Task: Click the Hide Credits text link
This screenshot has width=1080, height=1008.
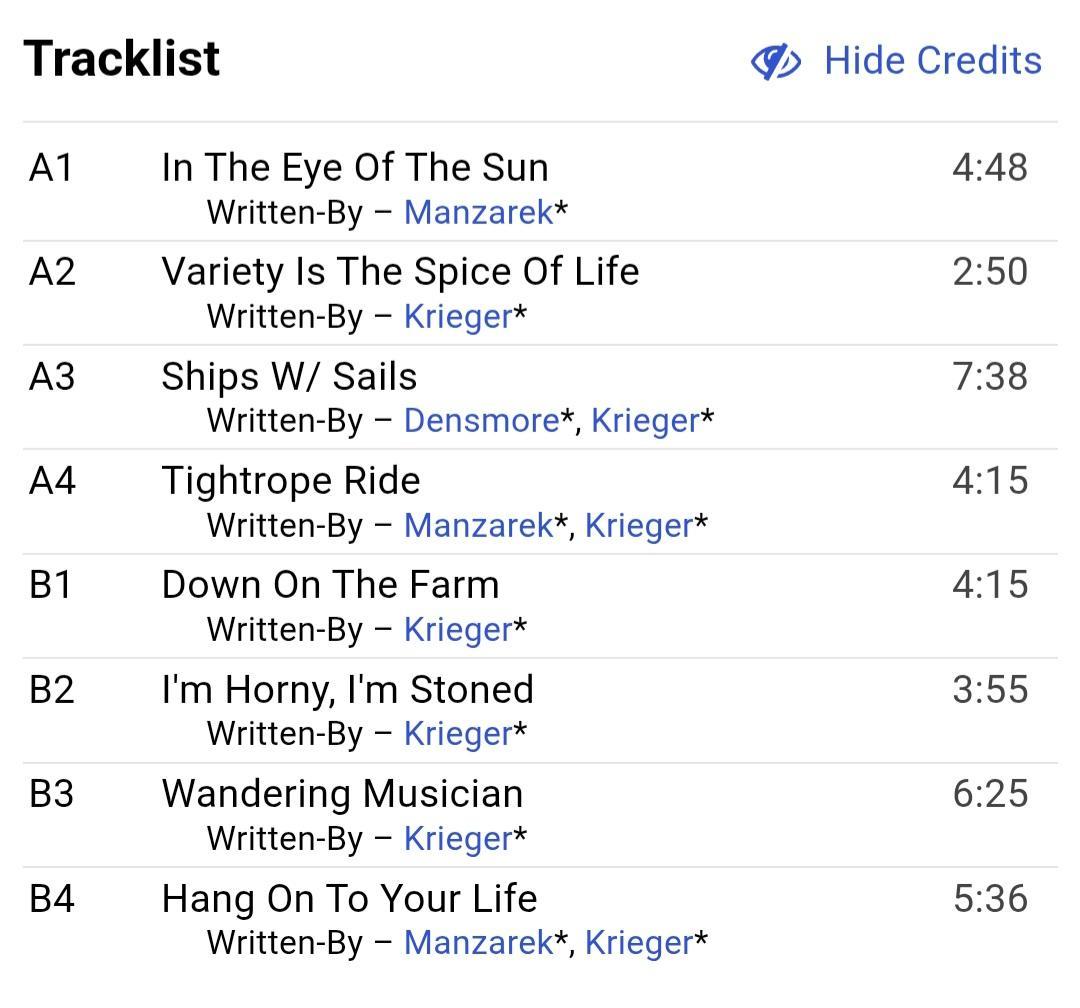Action: pyautogui.click(x=932, y=61)
